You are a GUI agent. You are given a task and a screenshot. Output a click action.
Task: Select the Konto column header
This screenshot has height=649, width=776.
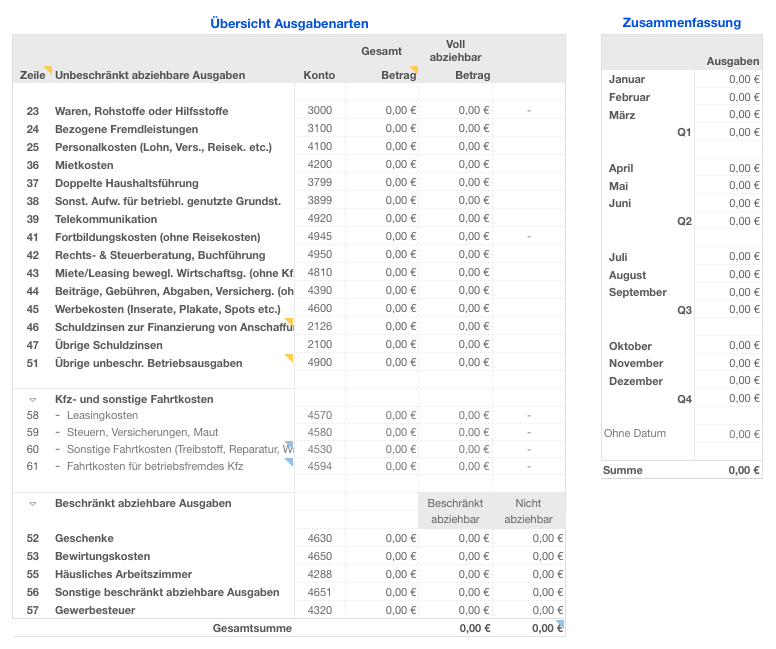[319, 76]
